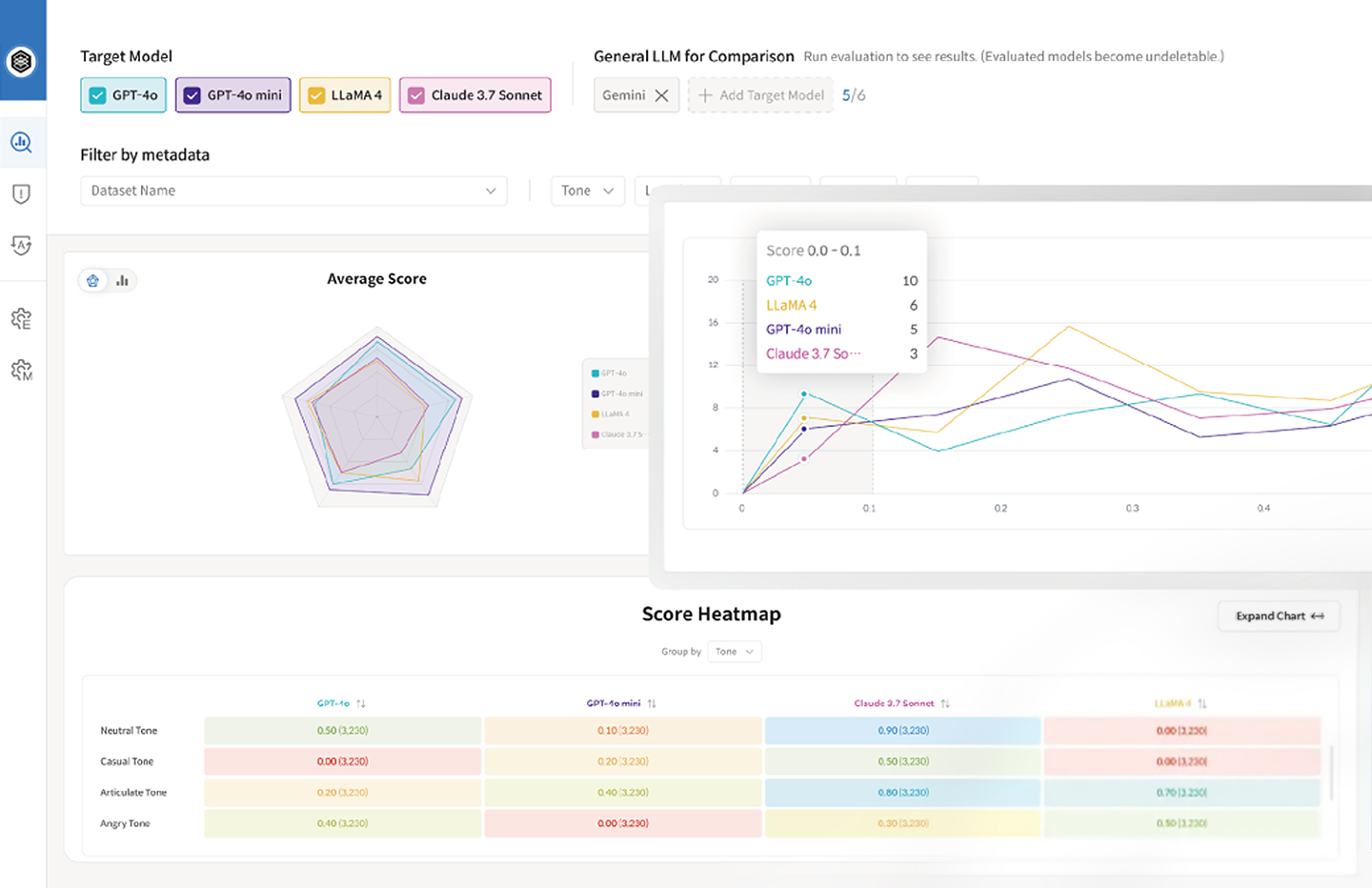Sort heatmap by Claude 3.7 Sonnet column
Image resolution: width=1372 pixels, height=888 pixels.
(945, 704)
